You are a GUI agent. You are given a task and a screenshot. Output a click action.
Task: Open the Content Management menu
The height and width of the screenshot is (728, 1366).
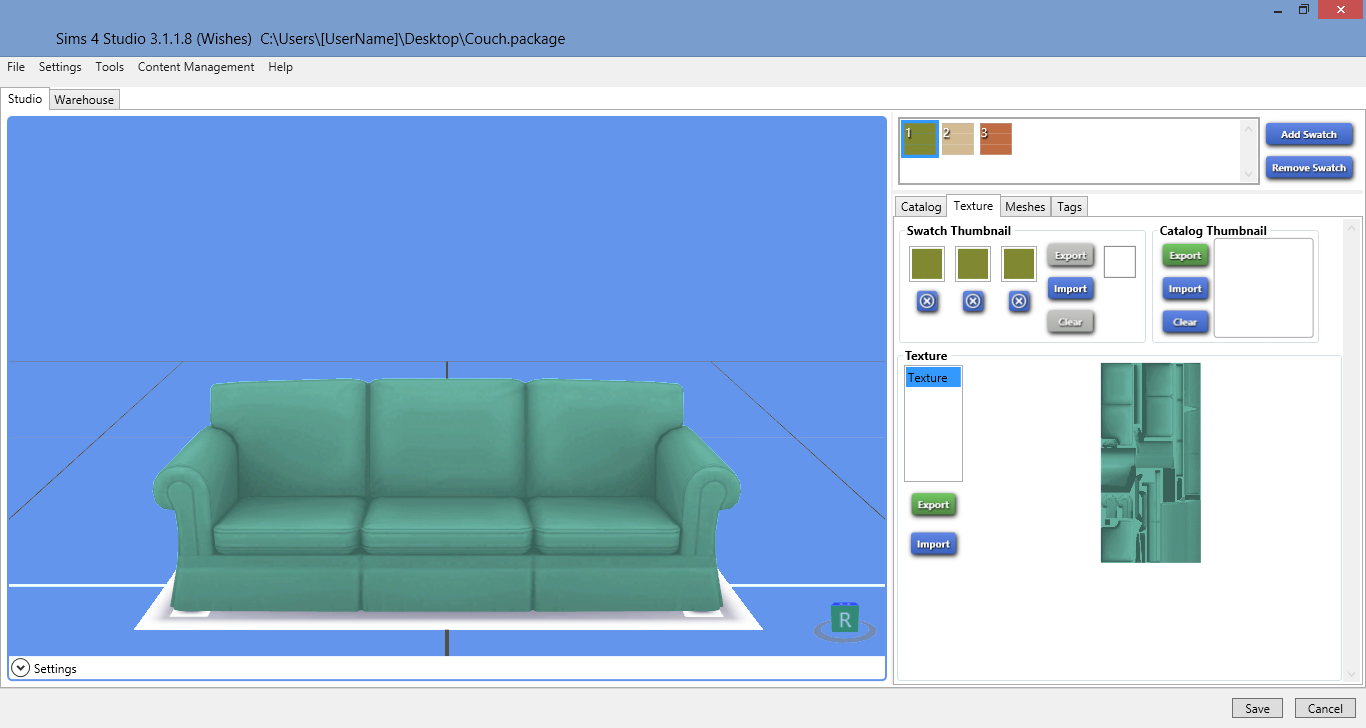[x=196, y=67]
